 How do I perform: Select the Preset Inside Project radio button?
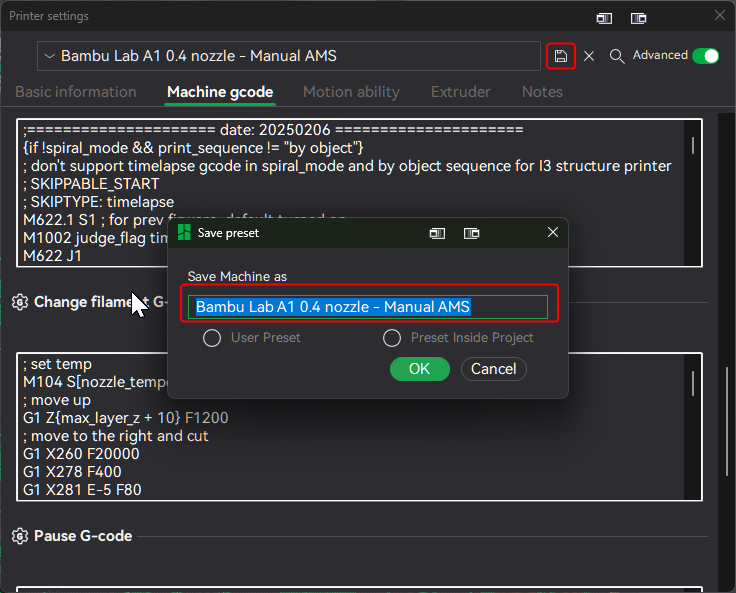pos(392,338)
